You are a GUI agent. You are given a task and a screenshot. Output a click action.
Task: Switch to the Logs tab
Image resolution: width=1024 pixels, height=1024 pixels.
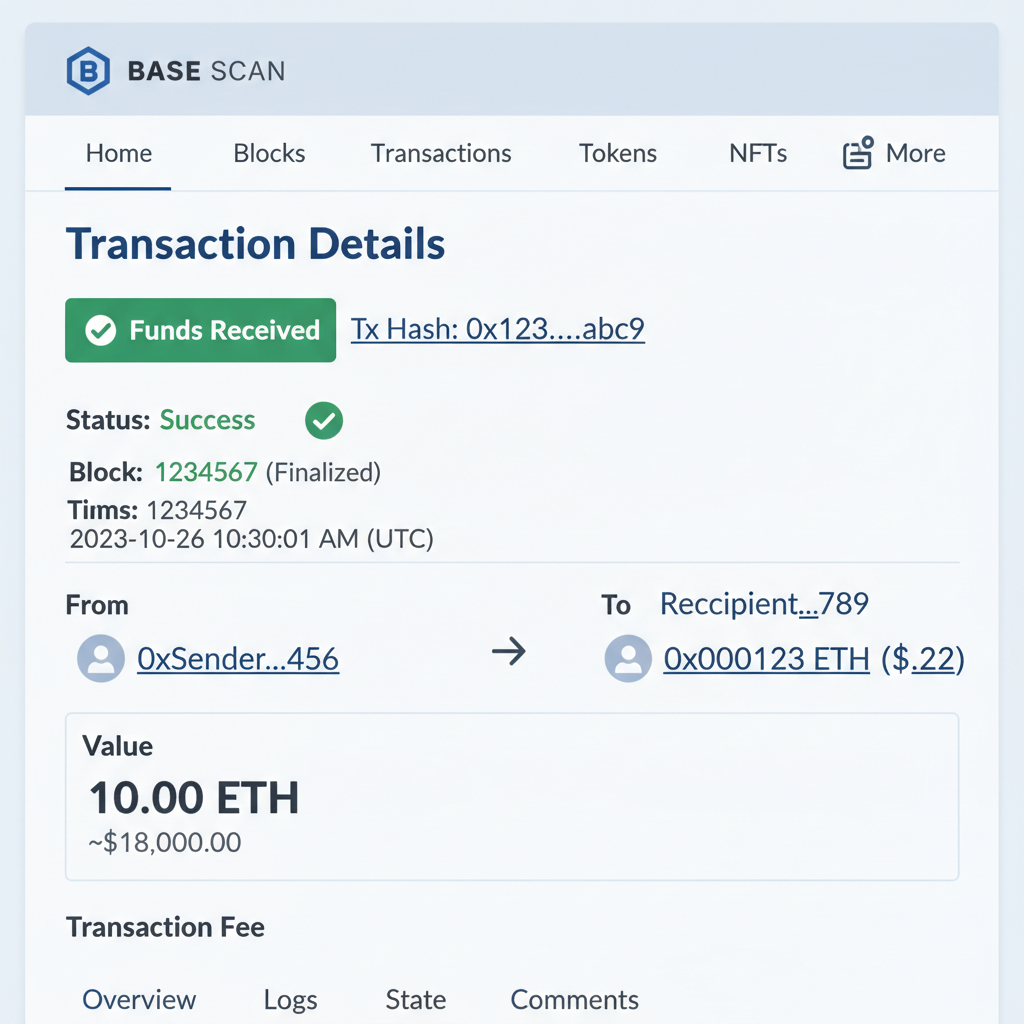(x=290, y=999)
